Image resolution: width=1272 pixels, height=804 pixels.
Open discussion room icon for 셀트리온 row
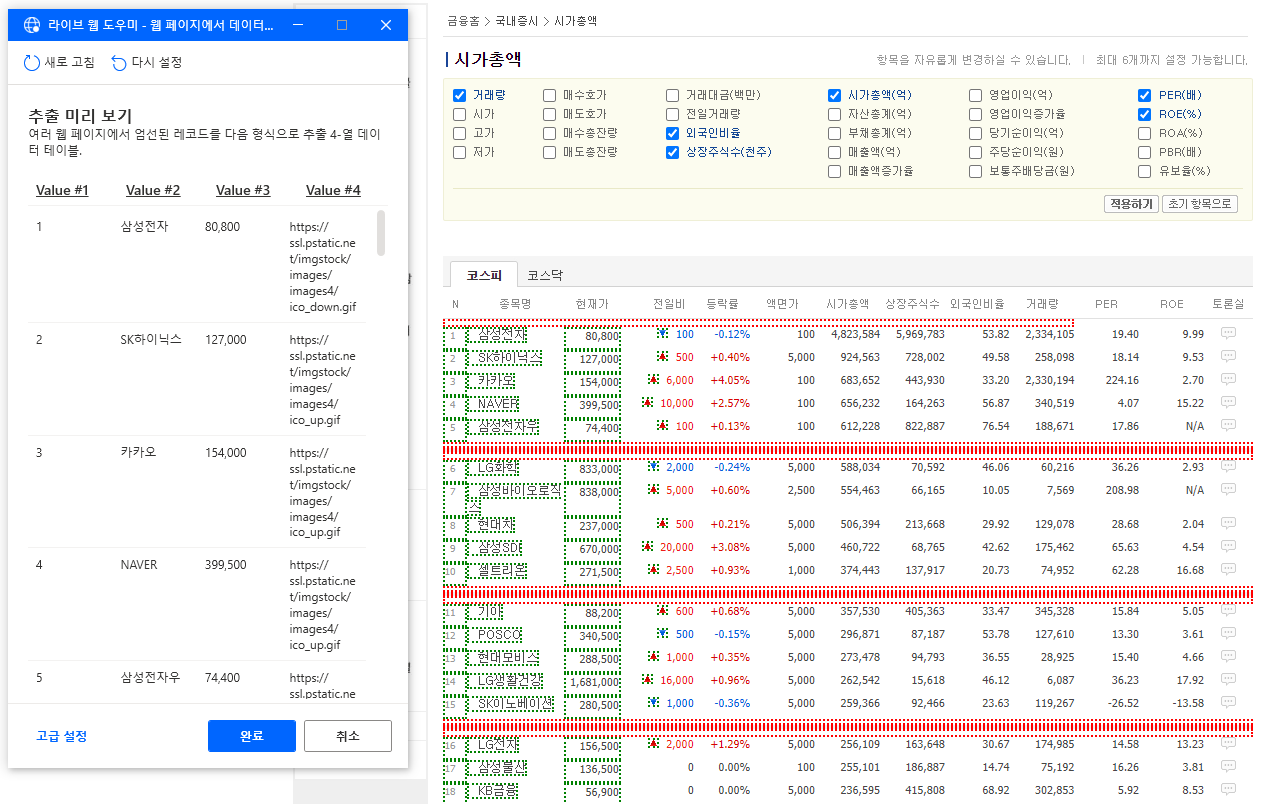(x=1229, y=570)
